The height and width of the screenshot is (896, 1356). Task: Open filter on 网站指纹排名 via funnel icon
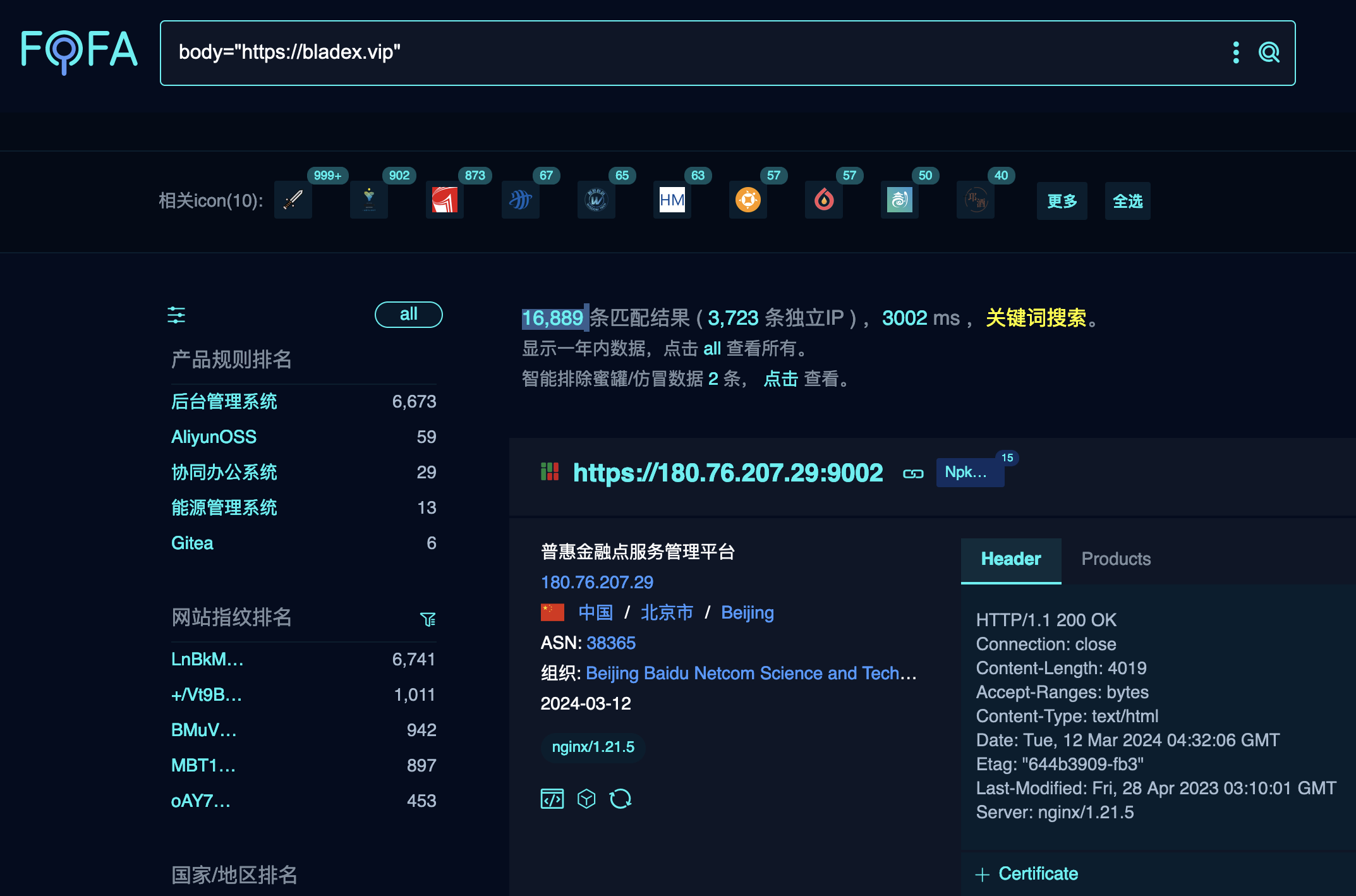pyautogui.click(x=428, y=620)
